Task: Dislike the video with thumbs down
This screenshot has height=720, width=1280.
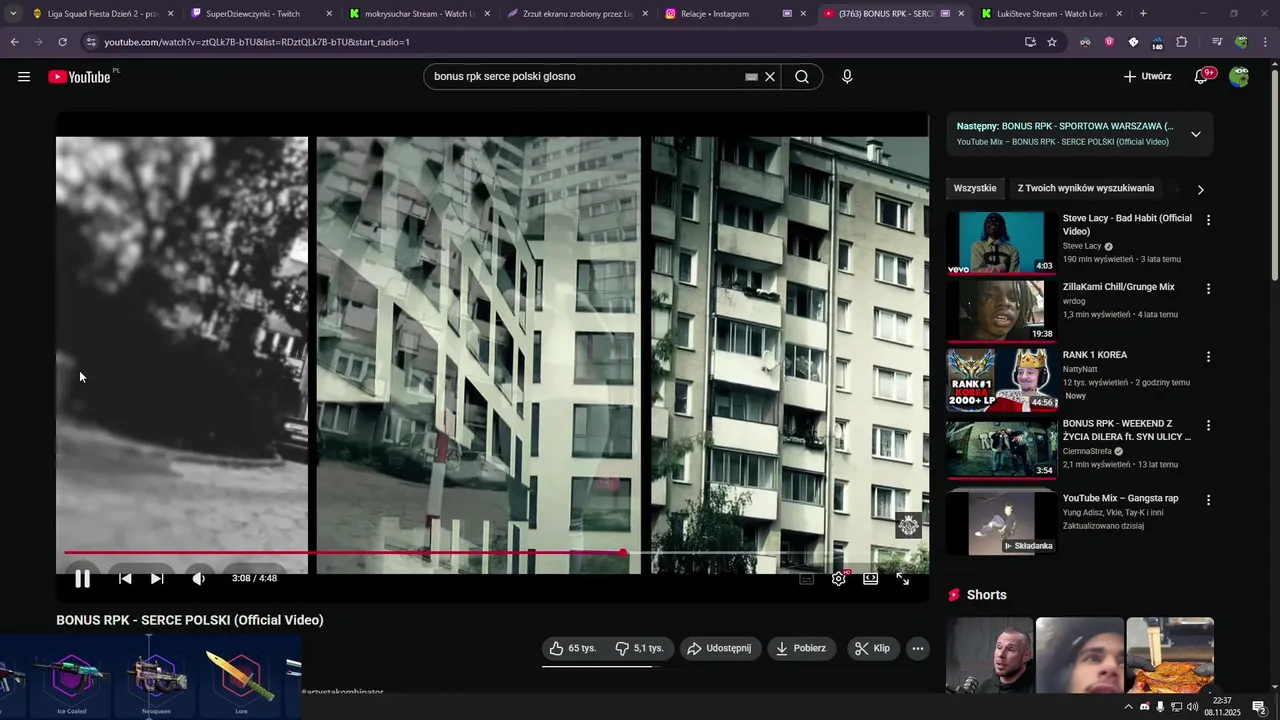Action: point(640,648)
